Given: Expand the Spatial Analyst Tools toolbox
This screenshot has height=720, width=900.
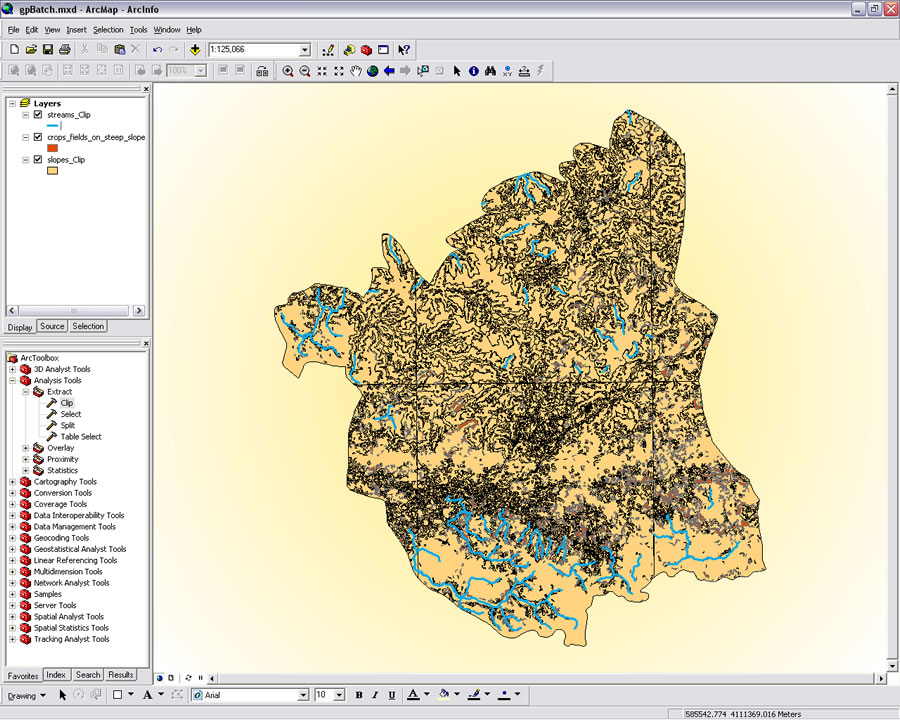Looking at the screenshot, I should click(x=12, y=617).
